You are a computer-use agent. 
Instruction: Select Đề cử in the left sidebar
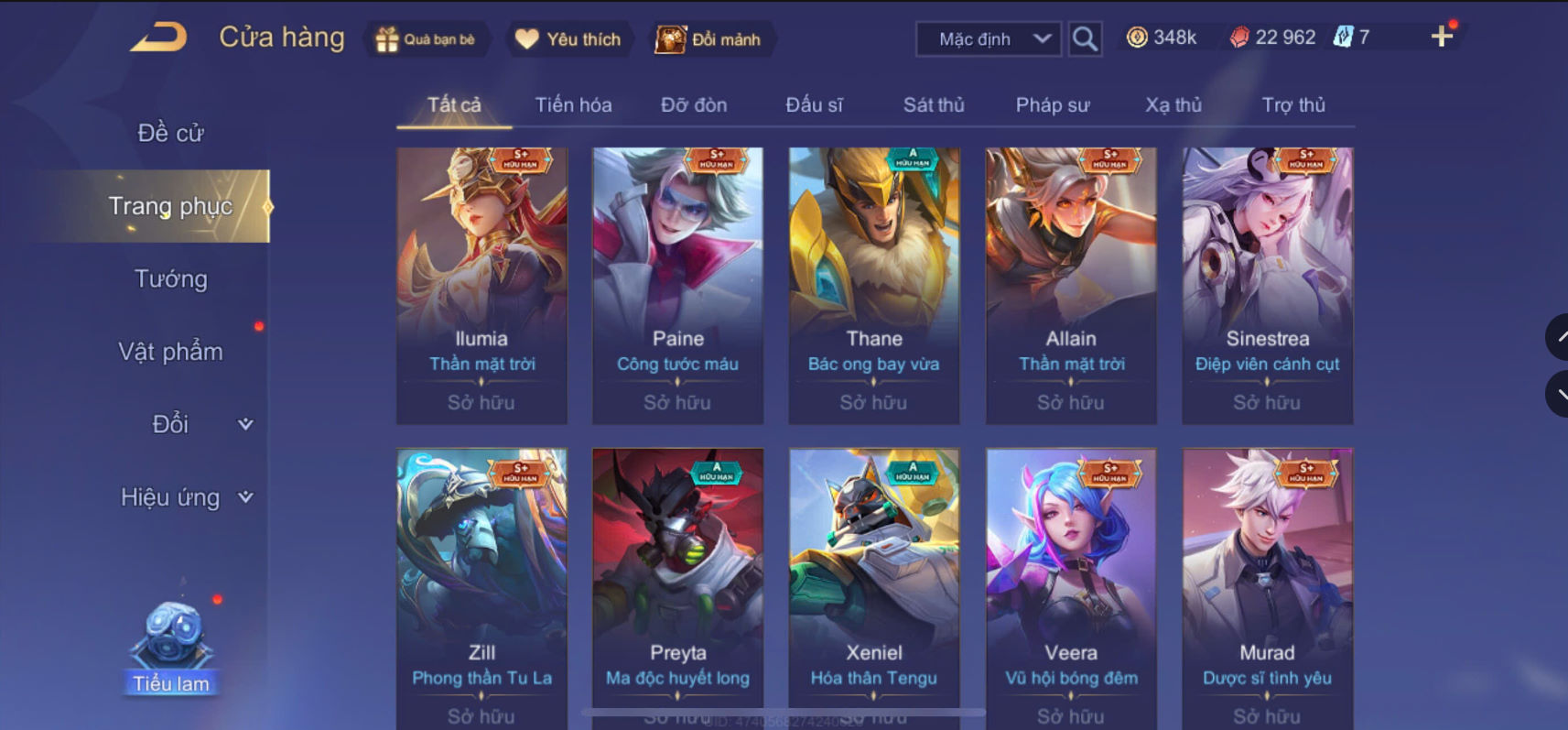pos(171,133)
